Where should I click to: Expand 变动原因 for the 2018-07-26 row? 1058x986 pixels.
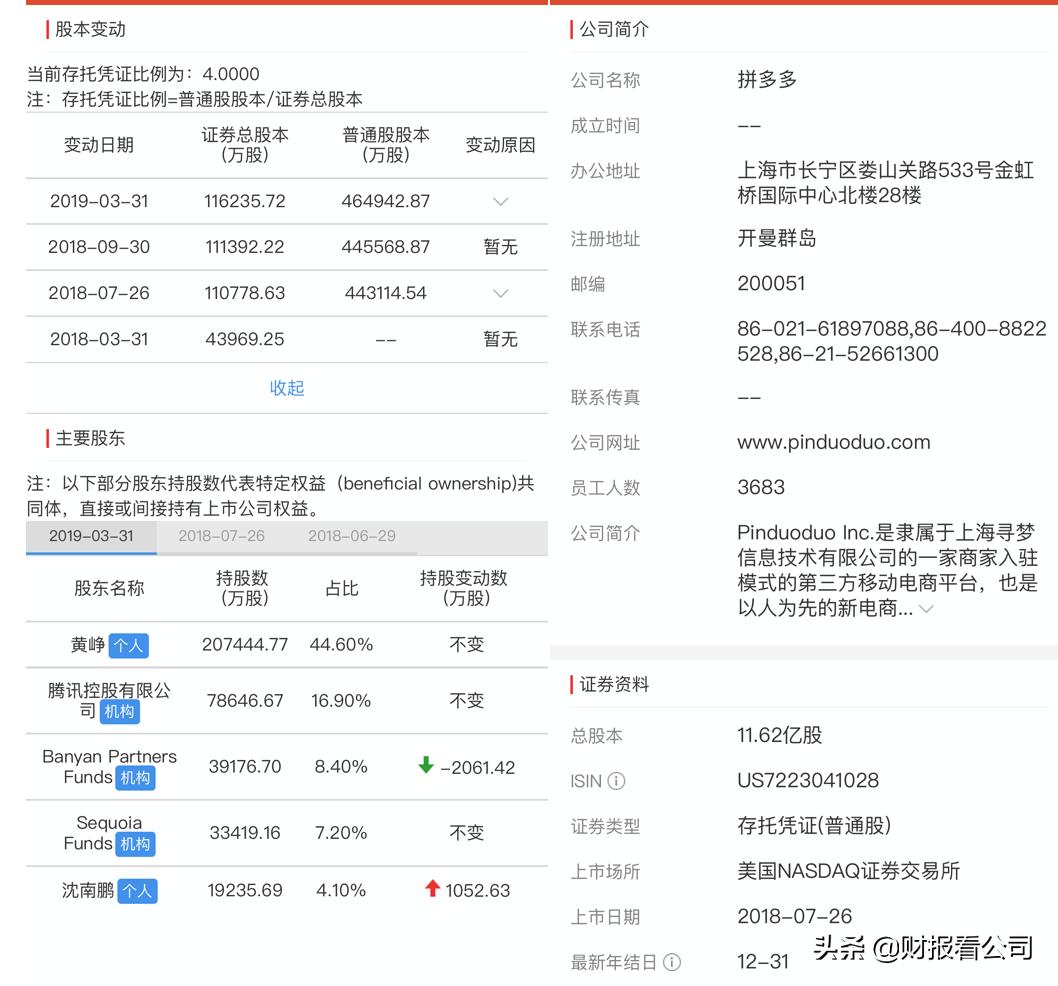coord(500,293)
